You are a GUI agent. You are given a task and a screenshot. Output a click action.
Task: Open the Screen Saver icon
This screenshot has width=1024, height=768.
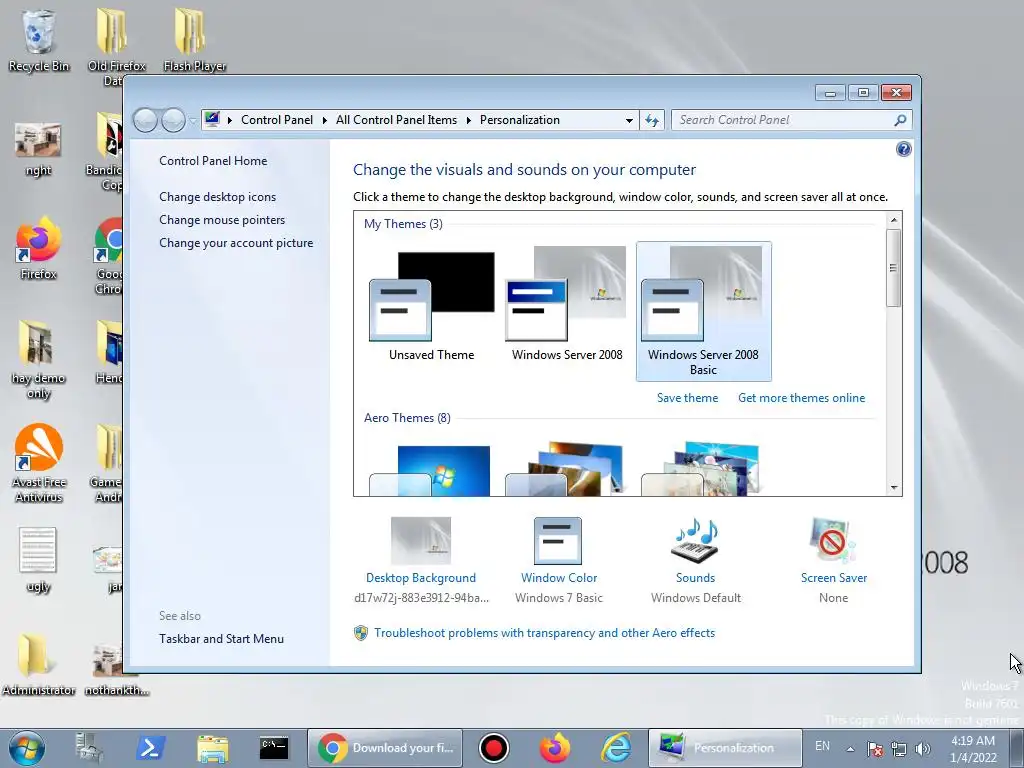[x=833, y=541]
